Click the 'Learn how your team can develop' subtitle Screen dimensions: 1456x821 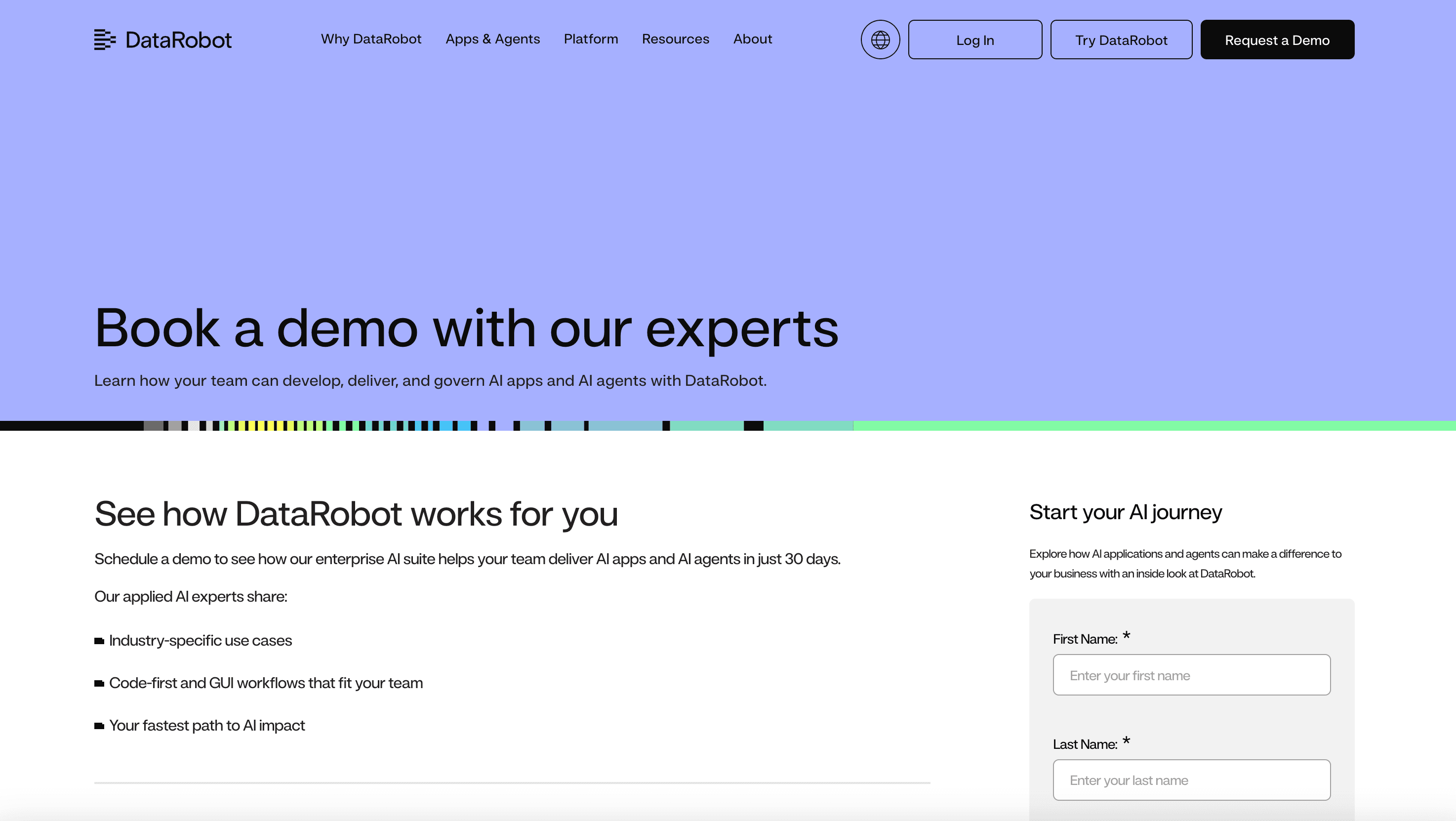pos(430,380)
